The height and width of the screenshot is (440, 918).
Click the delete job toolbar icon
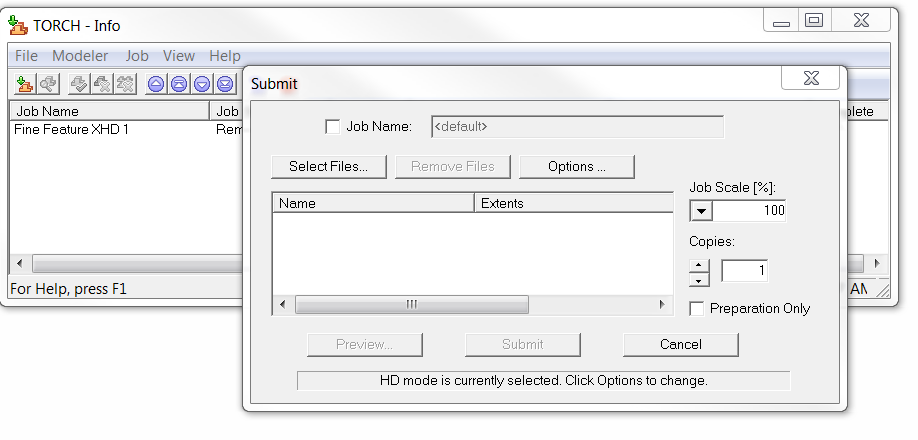(x=102, y=85)
